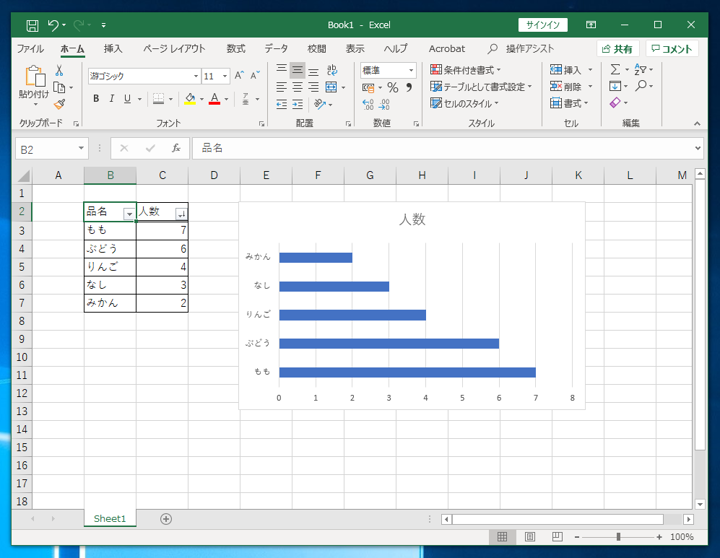
Task: Center text horizontally in the cell
Action: coord(298,87)
